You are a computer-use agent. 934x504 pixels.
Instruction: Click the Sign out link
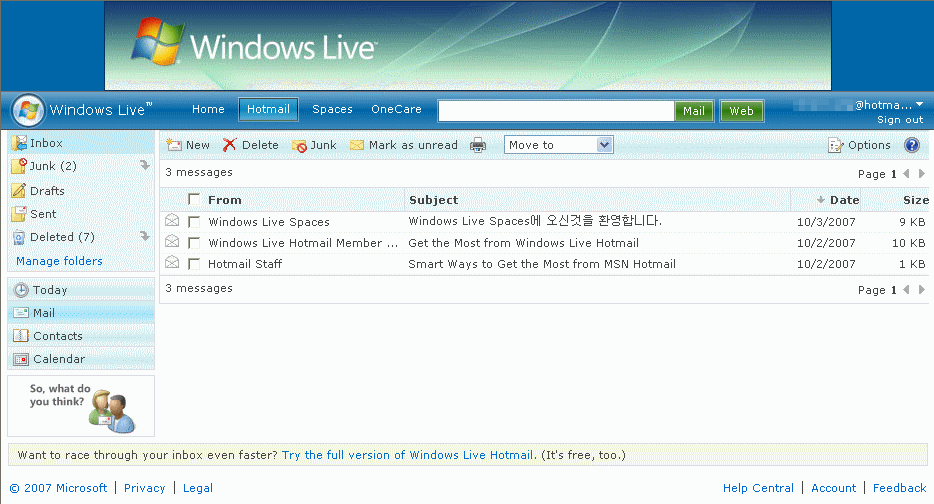[900, 120]
